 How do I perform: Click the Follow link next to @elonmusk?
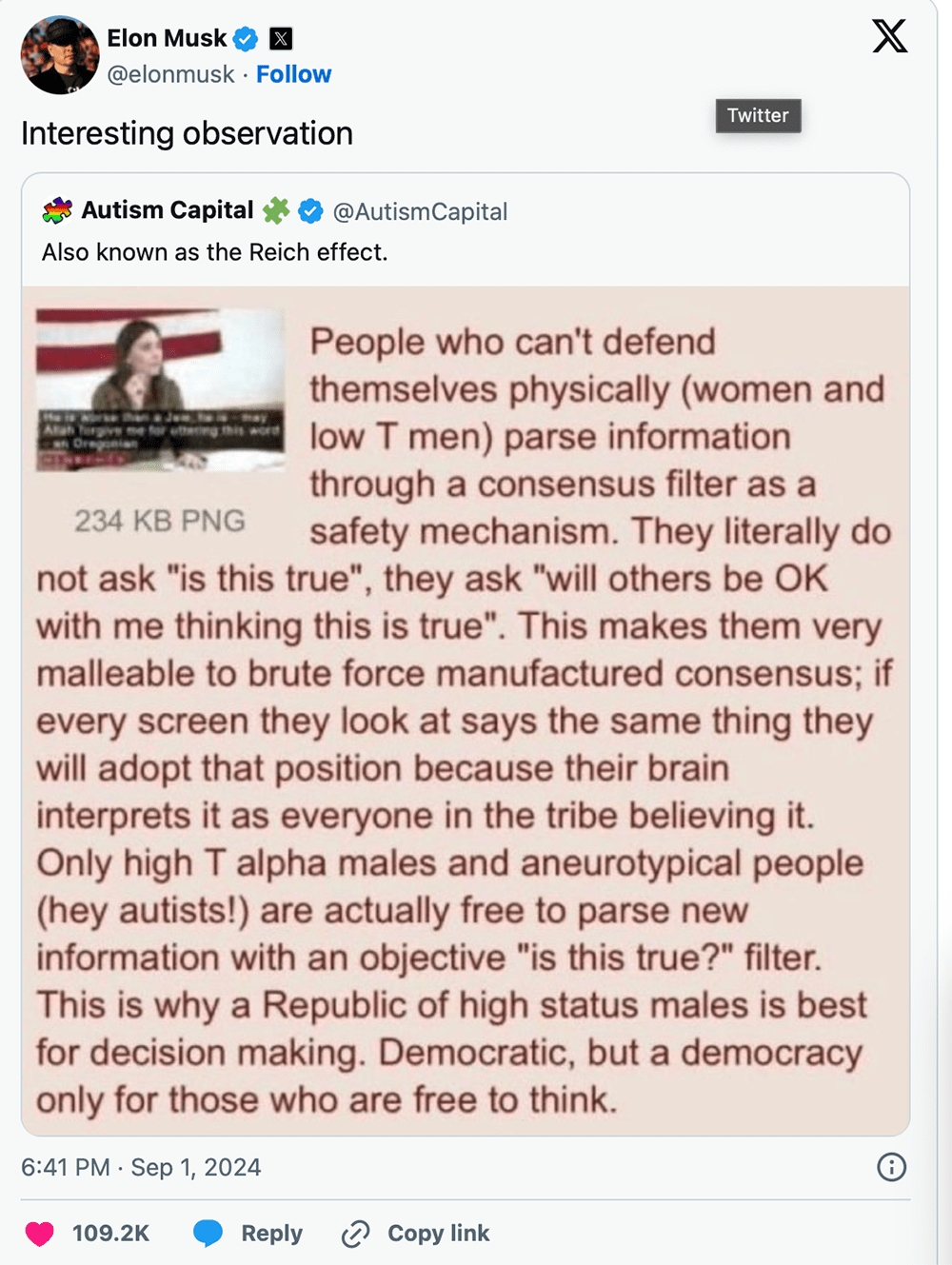pyautogui.click(x=293, y=73)
